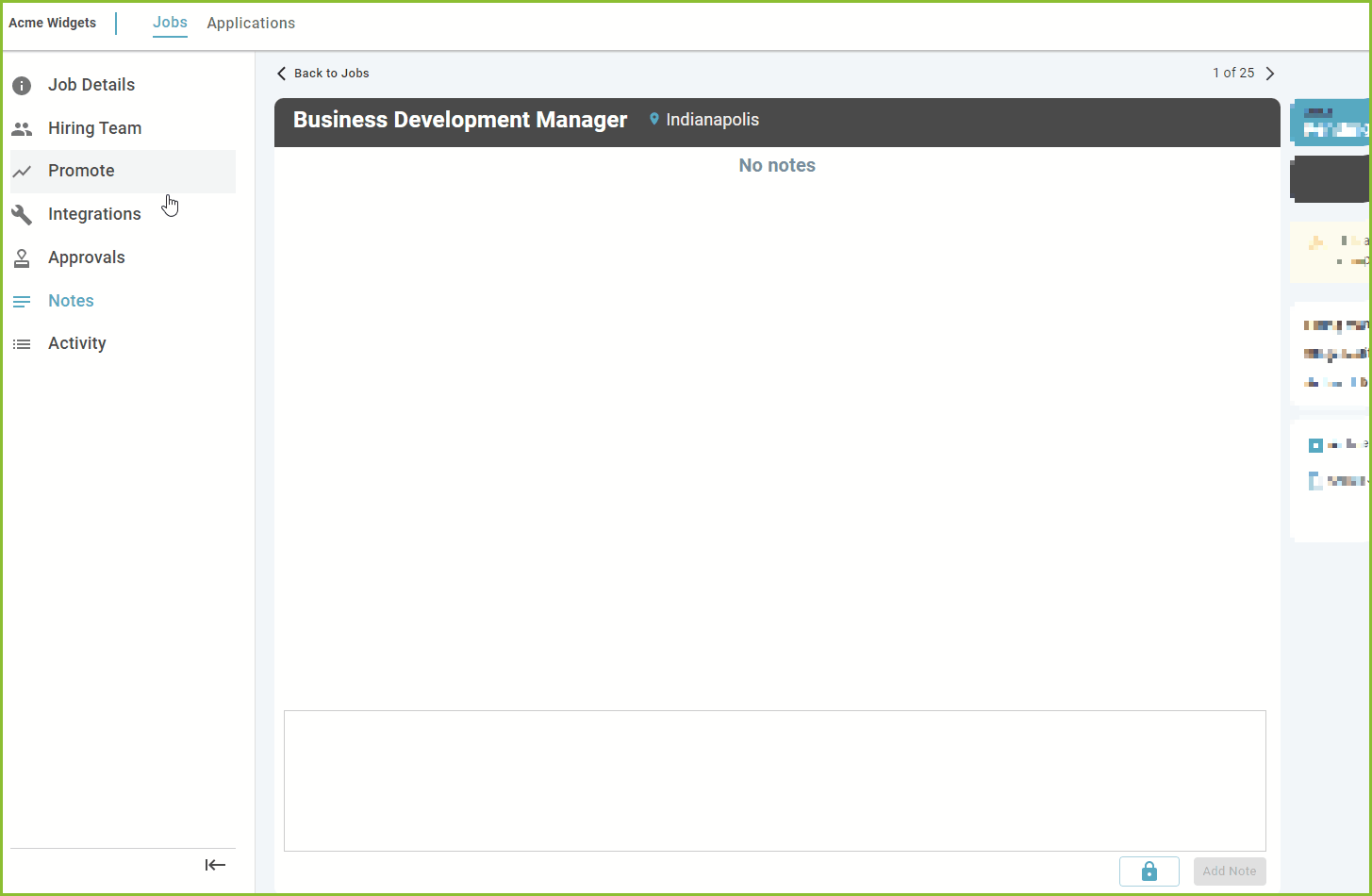Viewport: 1372px width, 896px height.
Task: Collapse the sidebar with the arrow icon
Action: tap(215, 865)
